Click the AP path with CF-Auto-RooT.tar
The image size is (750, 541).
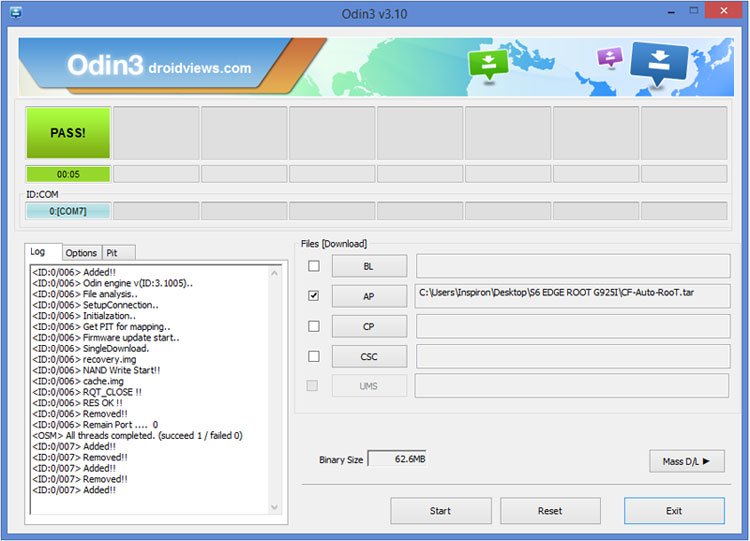pos(573,296)
